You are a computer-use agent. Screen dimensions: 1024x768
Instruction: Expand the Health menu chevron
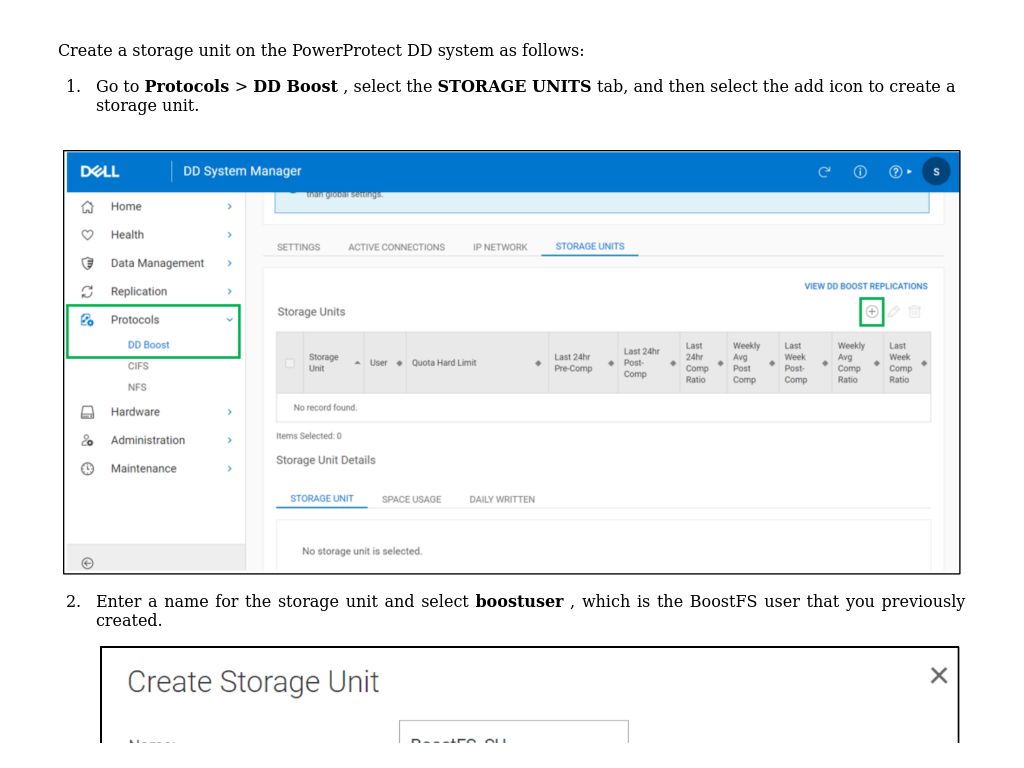[x=229, y=235]
